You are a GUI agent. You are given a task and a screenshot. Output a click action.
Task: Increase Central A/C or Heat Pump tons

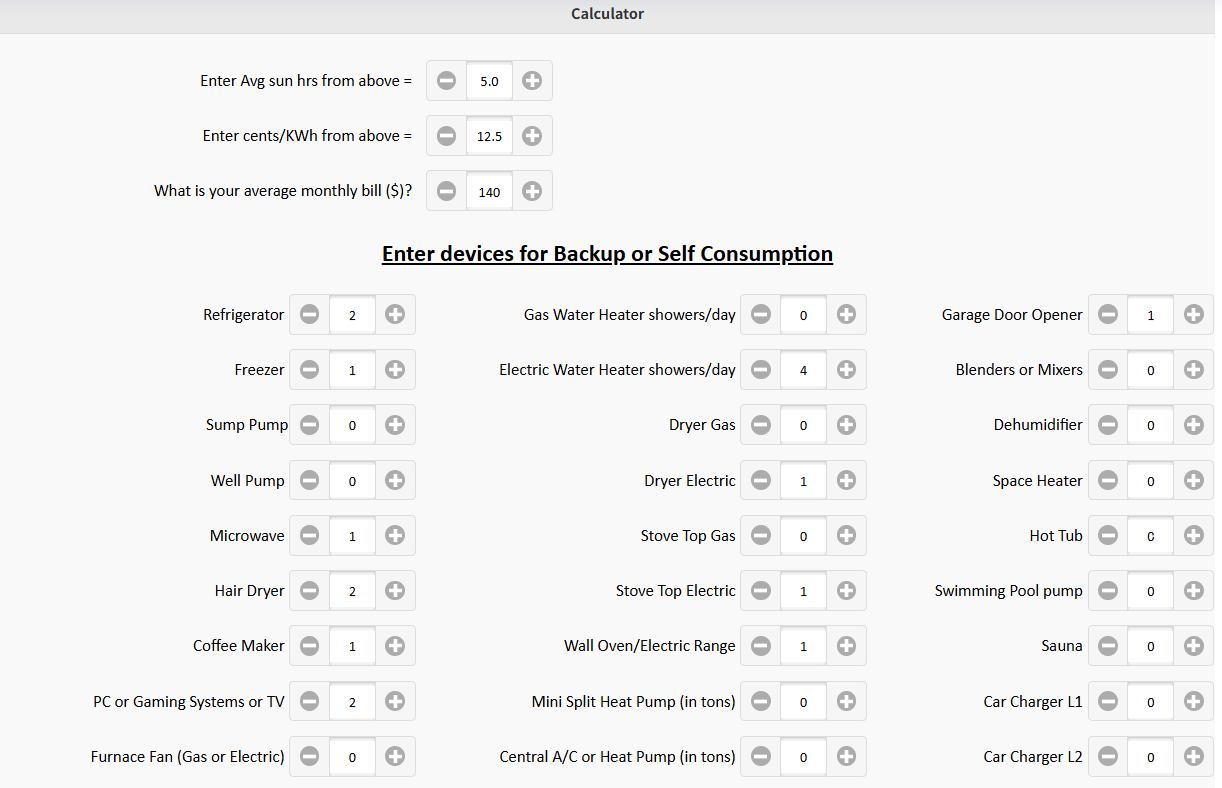tap(846, 757)
